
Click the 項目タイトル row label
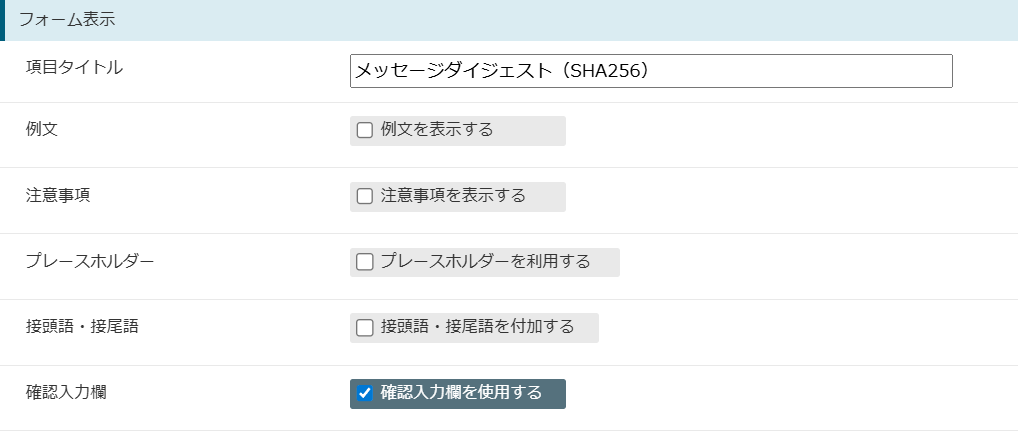point(74,67)
